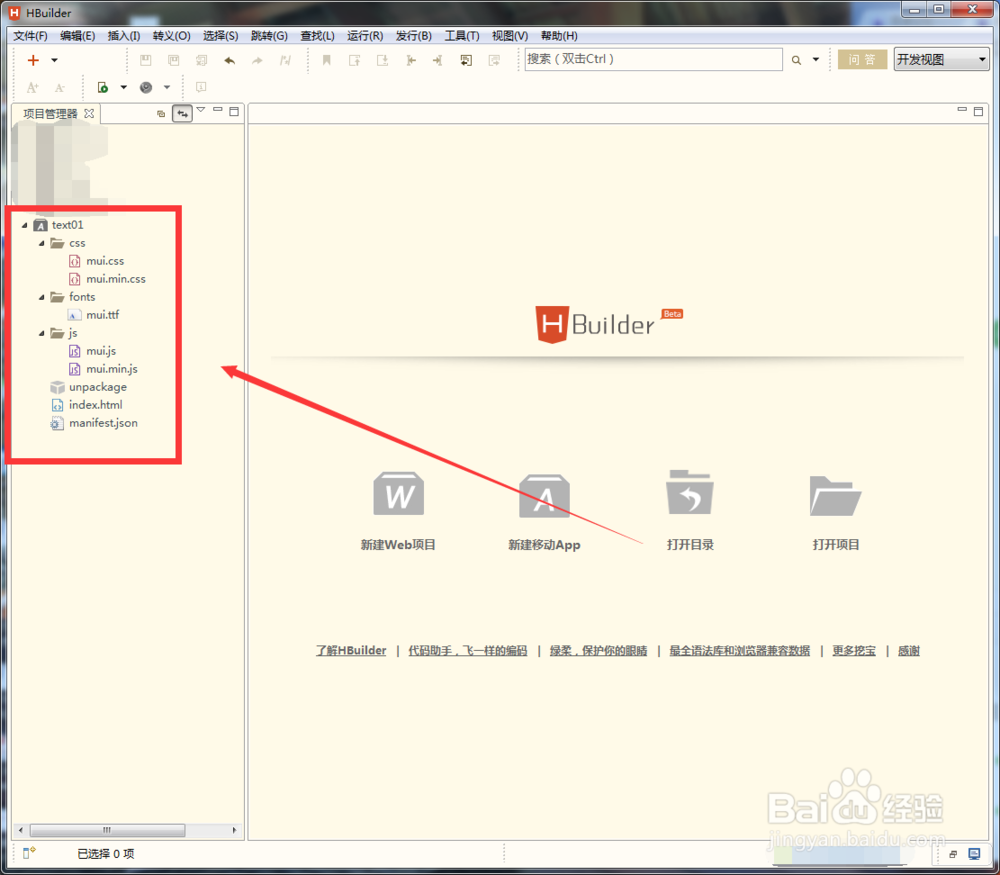
Task: Collapse the css folder
Action: click(x=42, y=243)
